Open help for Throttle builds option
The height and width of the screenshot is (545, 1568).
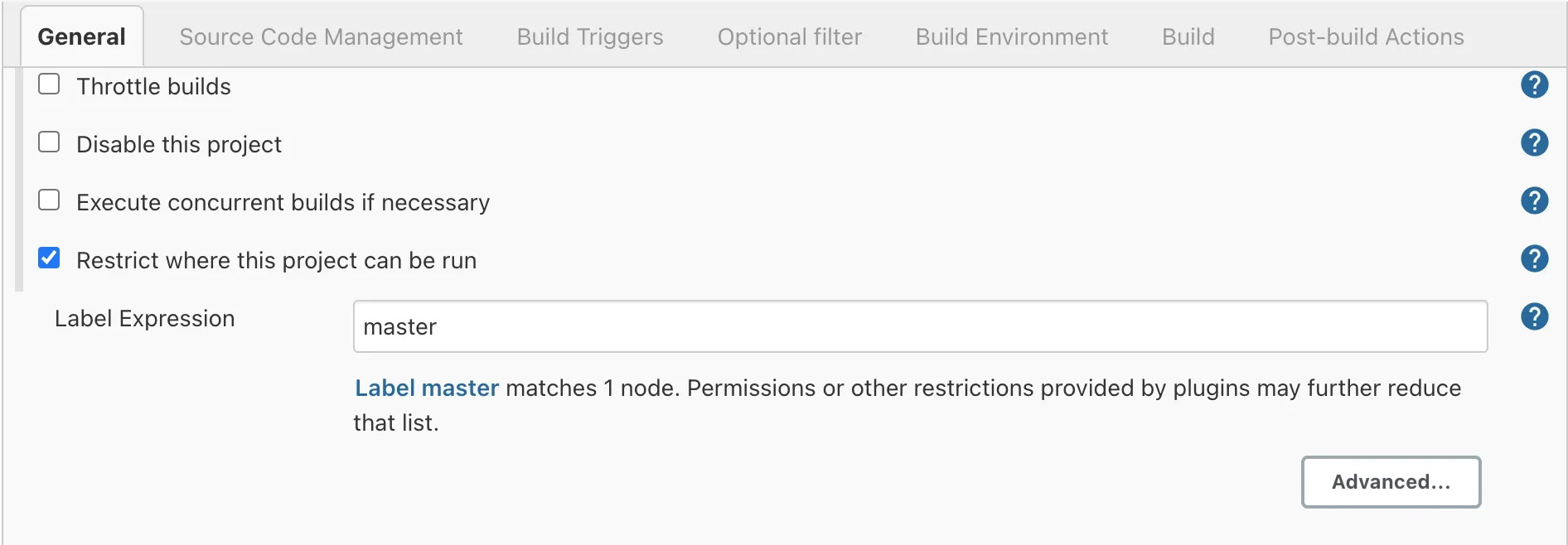pyautogui.click(x=1534, y=85)
